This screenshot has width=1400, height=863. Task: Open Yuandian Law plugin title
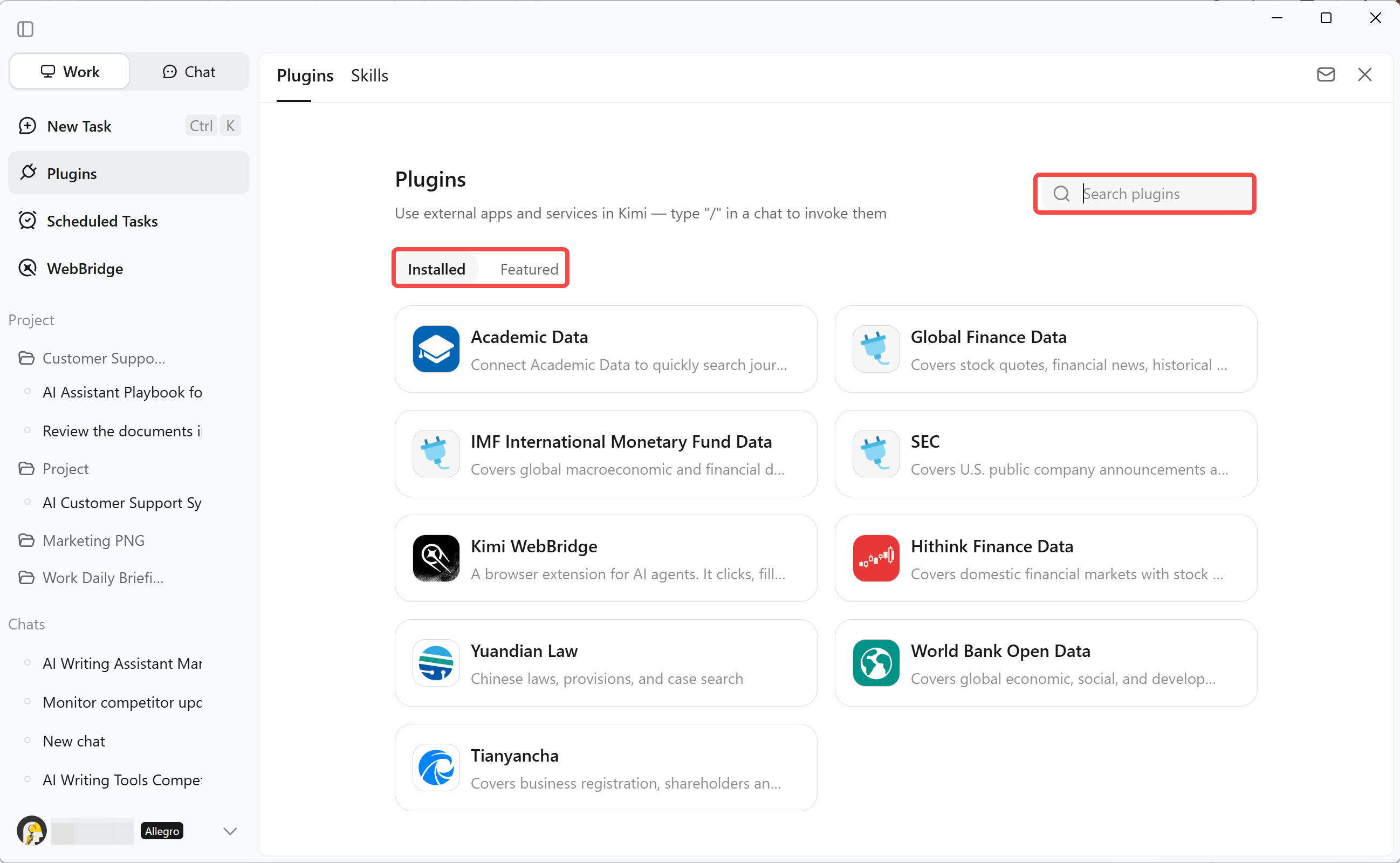tap(524, 651)
